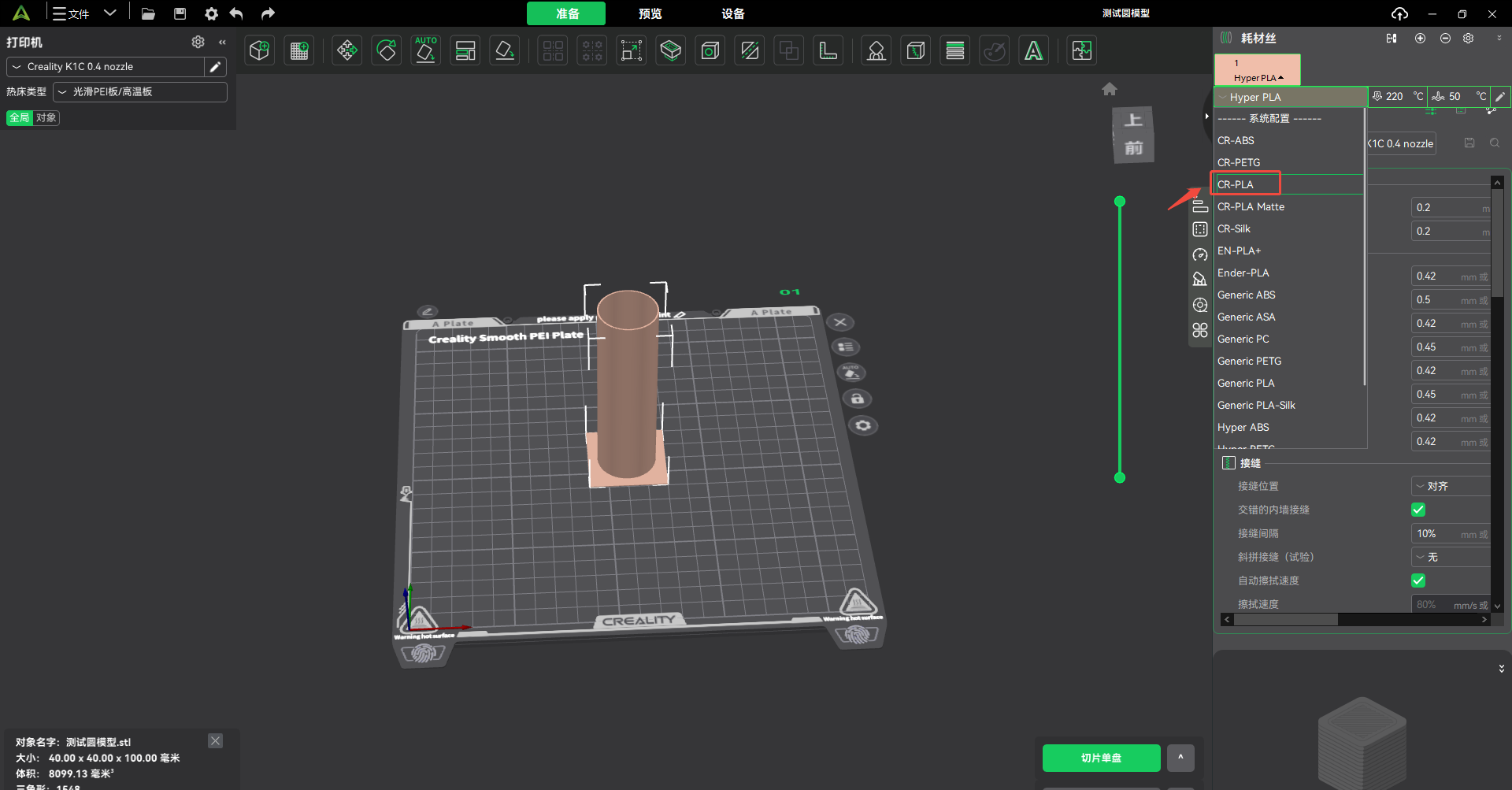Edit the Creality K1C printer preset
Image resolution: width=1512 pixels, height=790 pixels.
tap(215, 67)
